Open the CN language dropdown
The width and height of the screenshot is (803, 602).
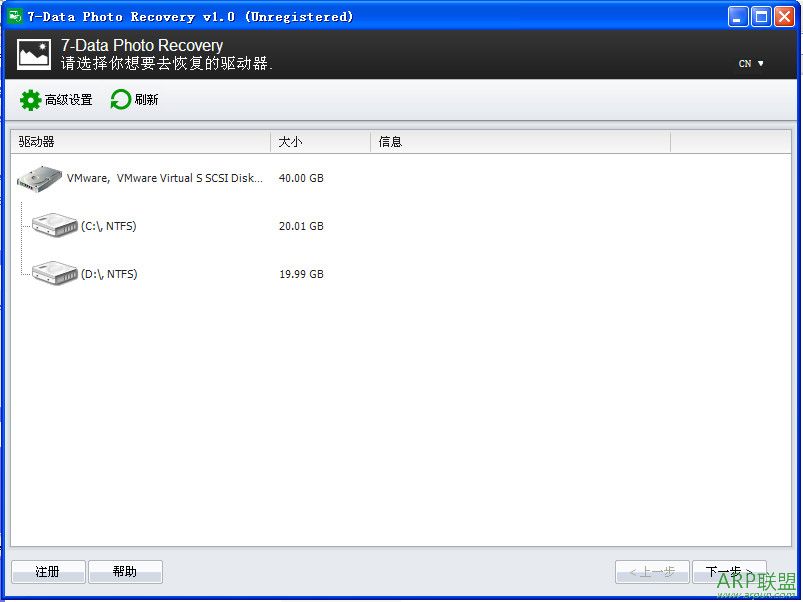click(x=751, y=63)
